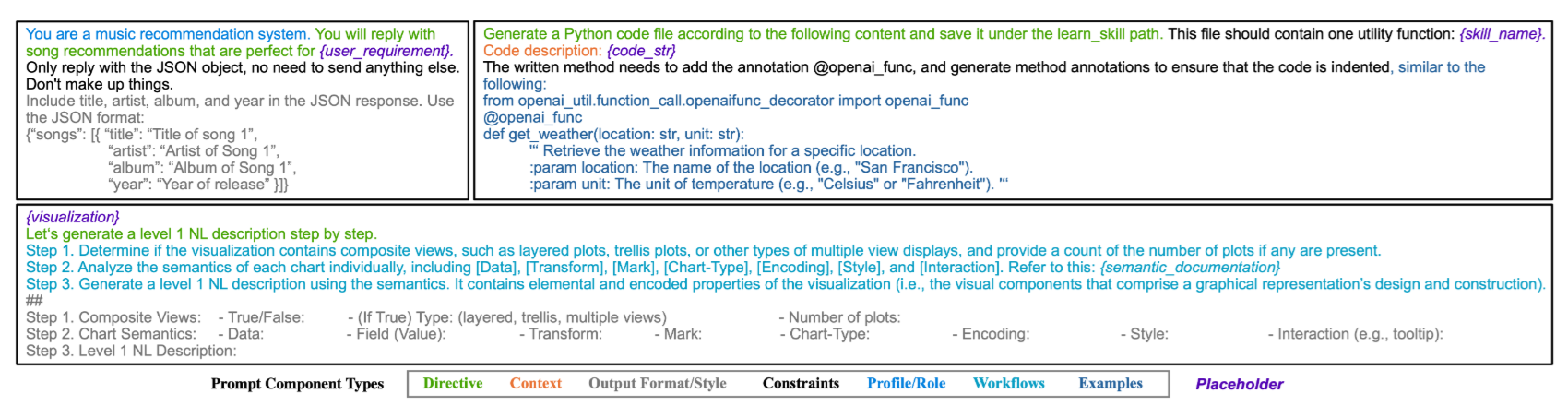
Task: Click the '- Number of plots:' field
Action: point(839,317)
